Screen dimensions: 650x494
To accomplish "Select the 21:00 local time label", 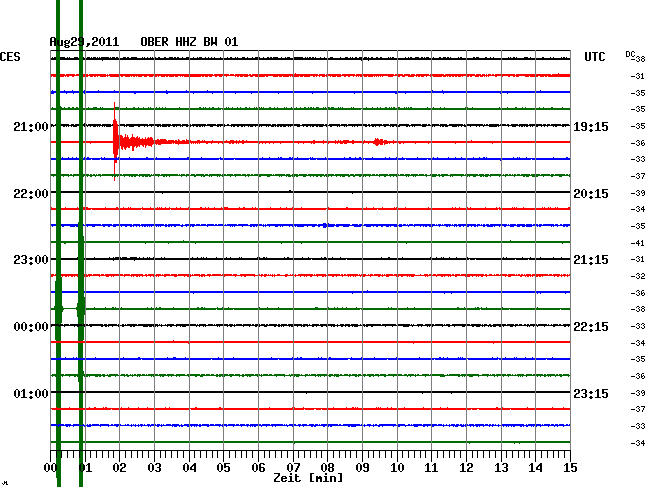I will click(31, 126).
